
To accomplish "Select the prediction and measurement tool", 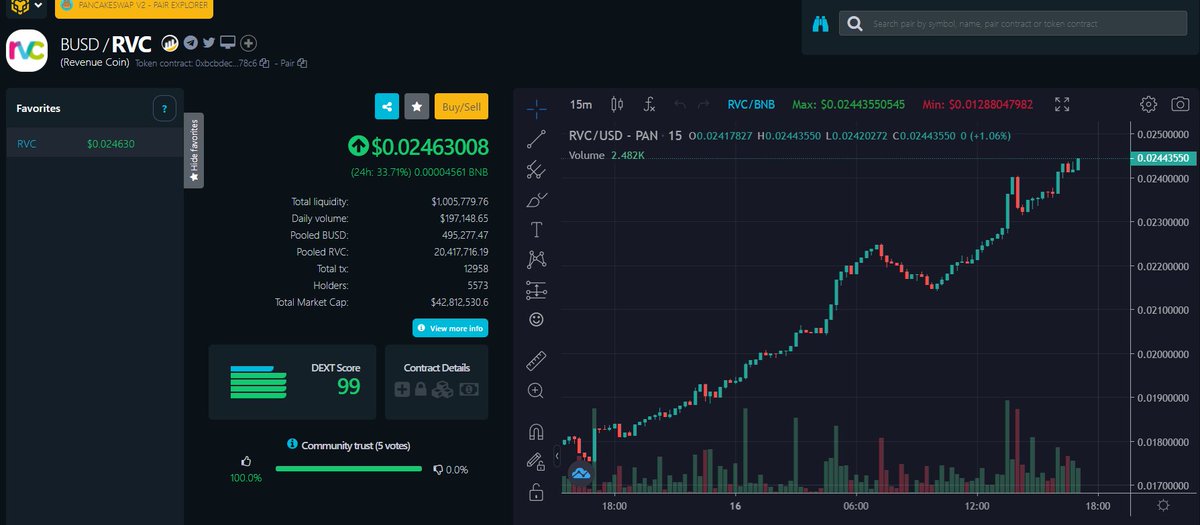I will [x=536, y=290].
